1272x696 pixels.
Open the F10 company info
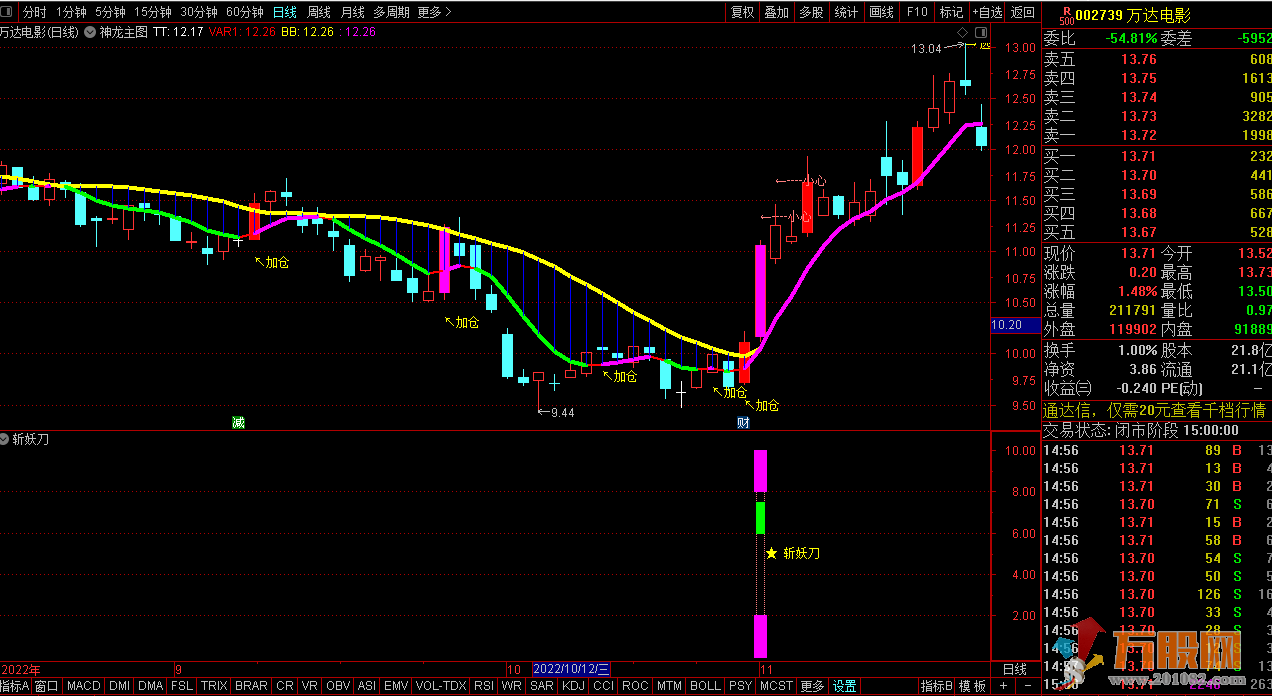[x=917, y=12]
